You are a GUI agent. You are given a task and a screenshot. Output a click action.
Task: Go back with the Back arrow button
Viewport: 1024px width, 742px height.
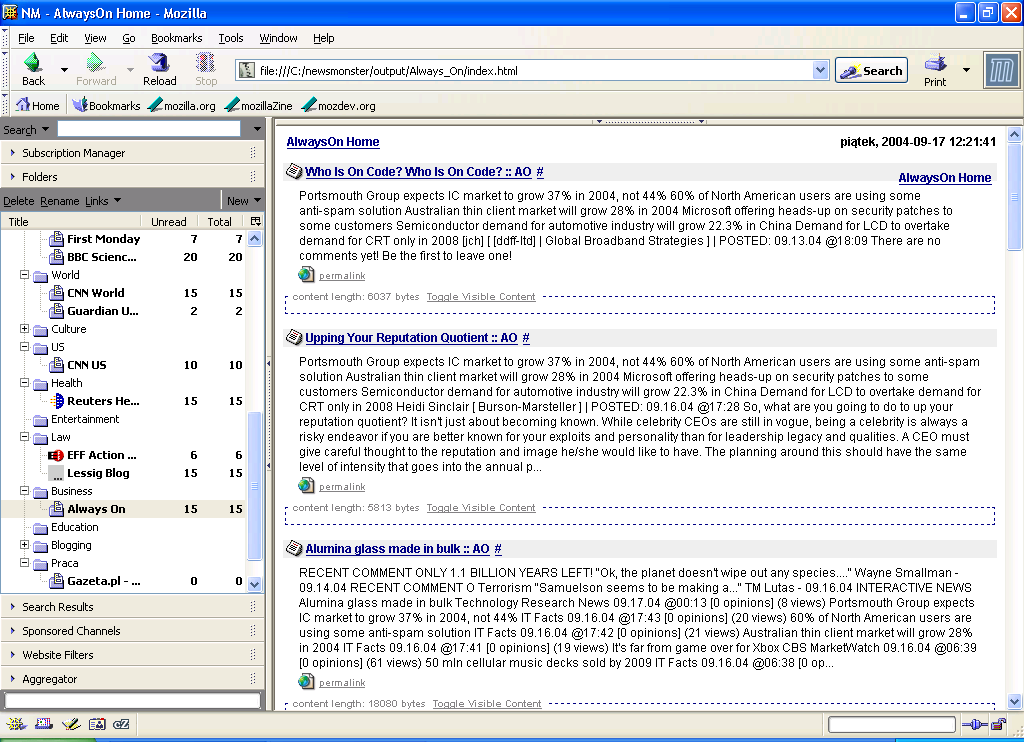click(33, 69)
